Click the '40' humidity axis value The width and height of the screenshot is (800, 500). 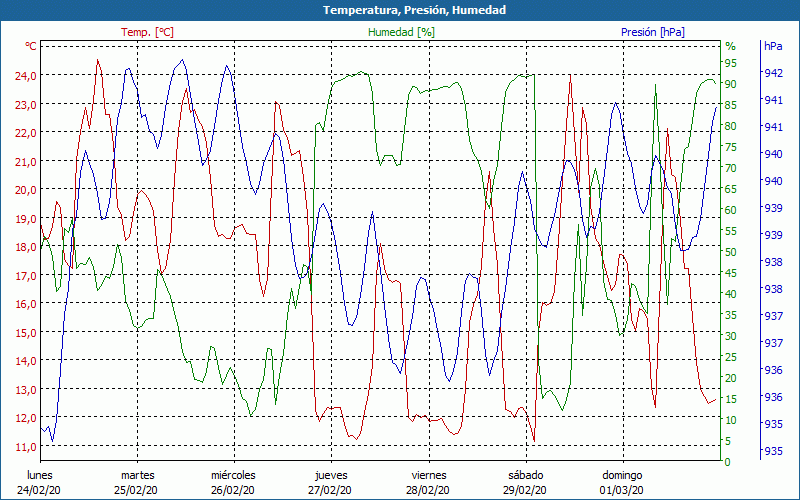coord(731,294)
